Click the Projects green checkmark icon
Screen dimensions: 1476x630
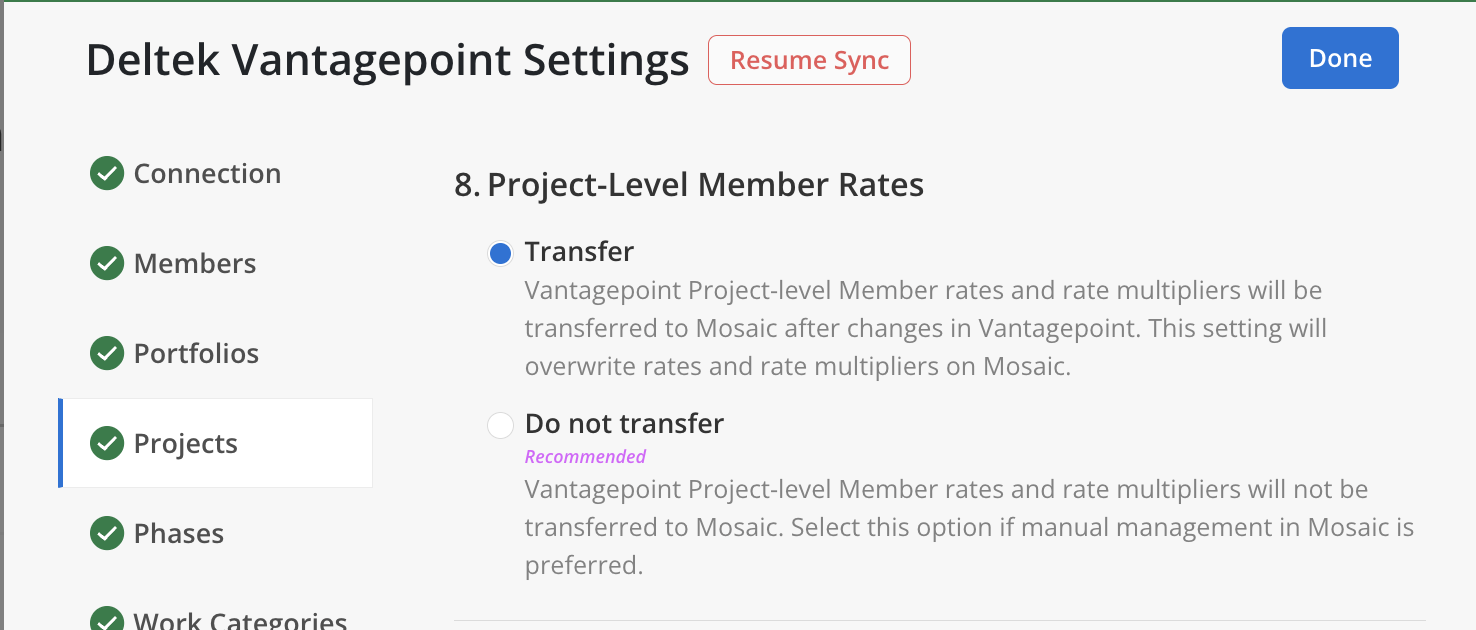click(107, 444)
